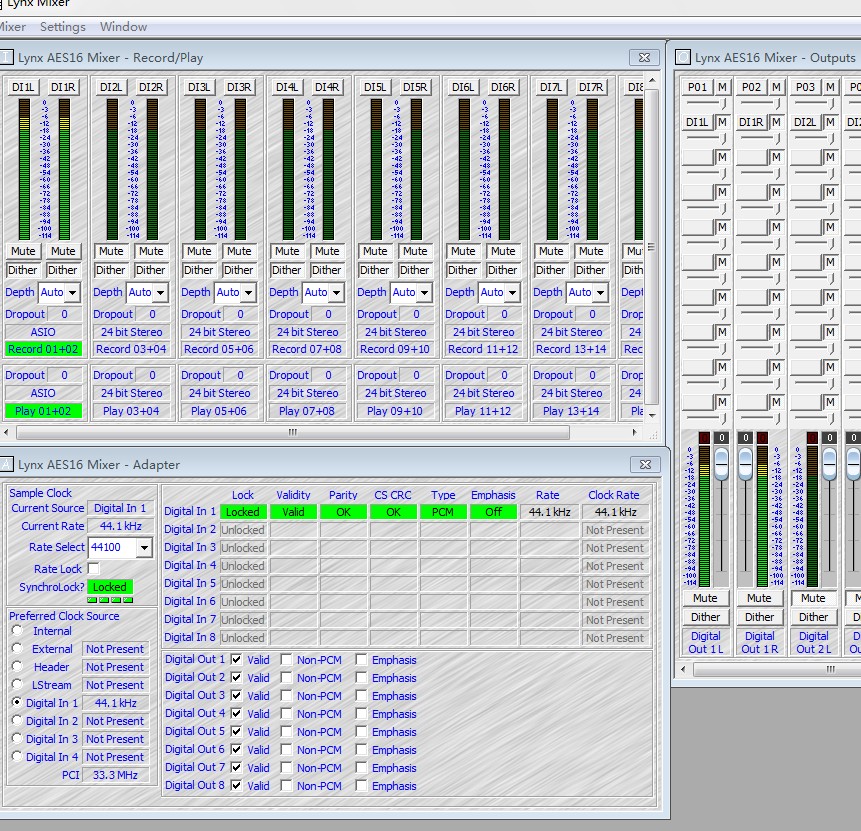Mute the DI5L record channel
Screen dimensions: 861x831
coord(375,251)
